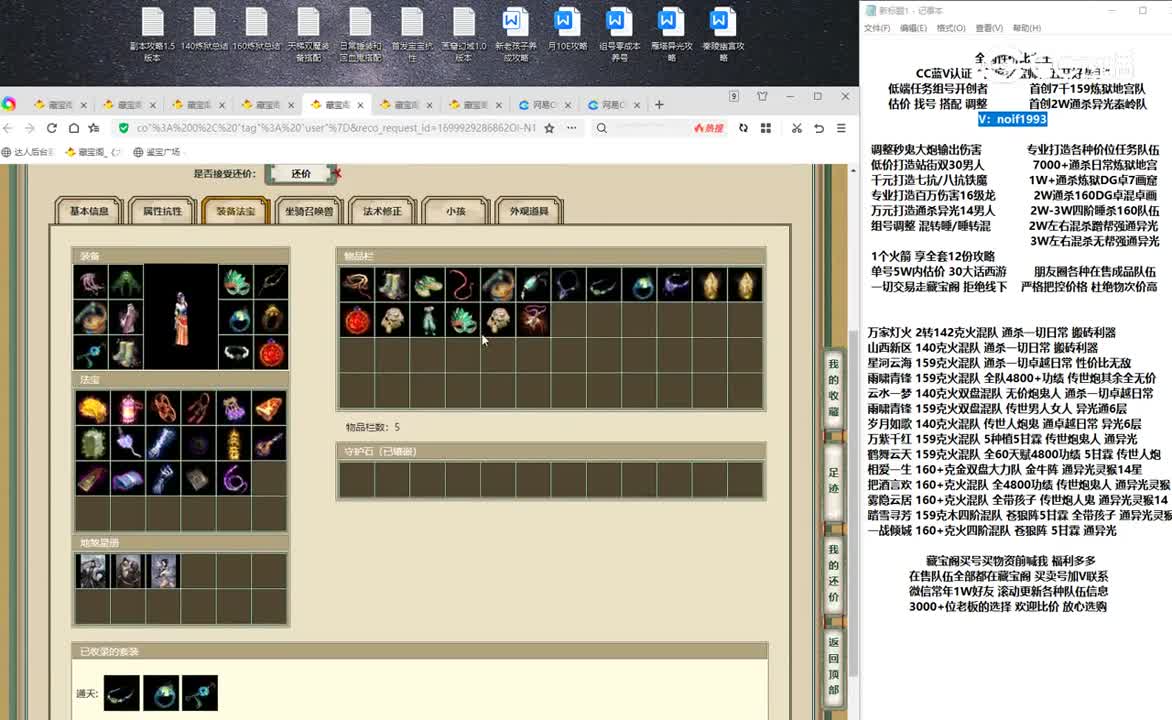Click the red orb in the item bar
Screen dimensions: 1172x720
click(357, 320)
